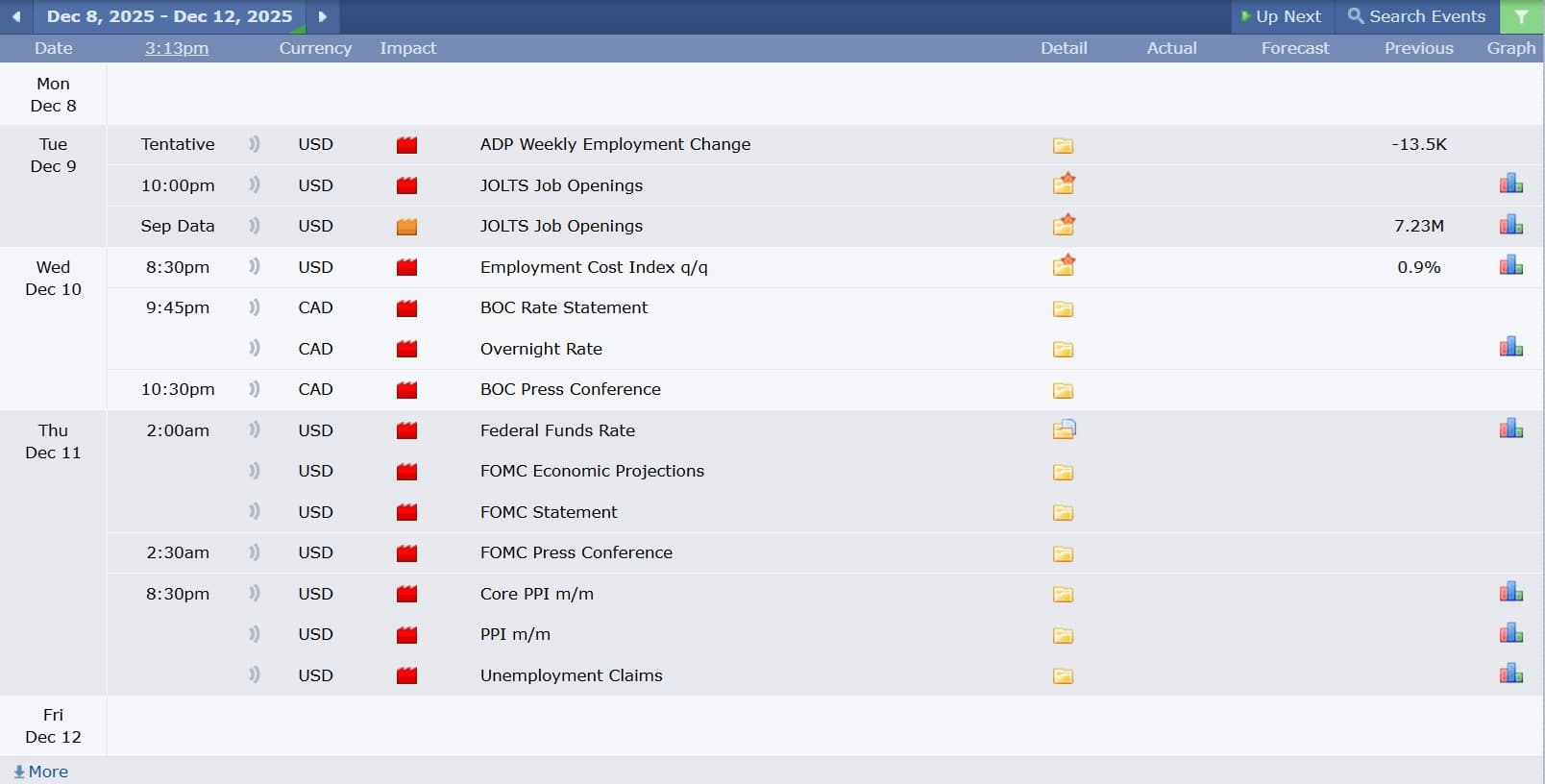
Task: Expand the calendar with the More link
Action: click(x=41, y=772)
